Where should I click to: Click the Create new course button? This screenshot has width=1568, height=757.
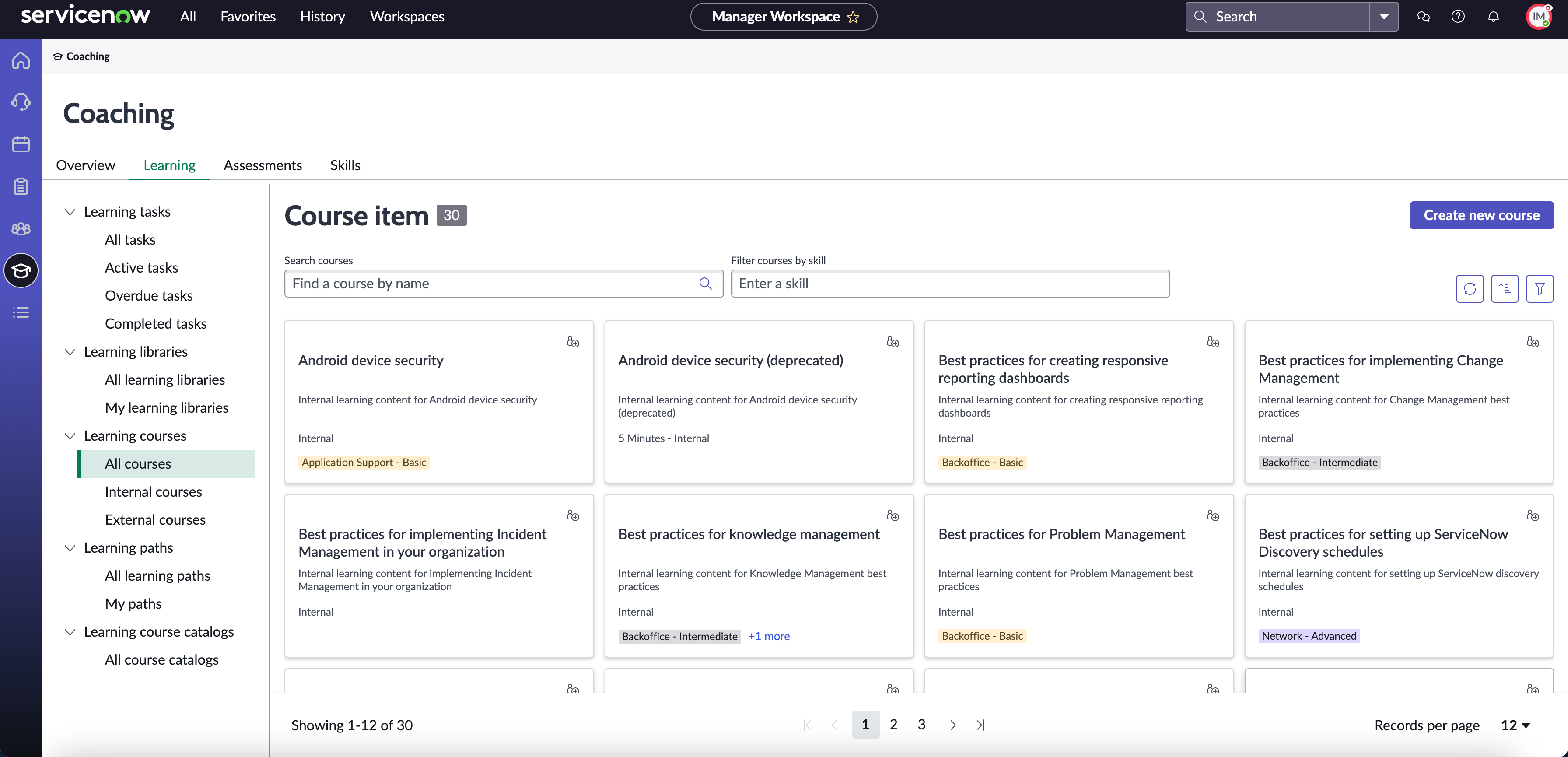point(1481,215)
